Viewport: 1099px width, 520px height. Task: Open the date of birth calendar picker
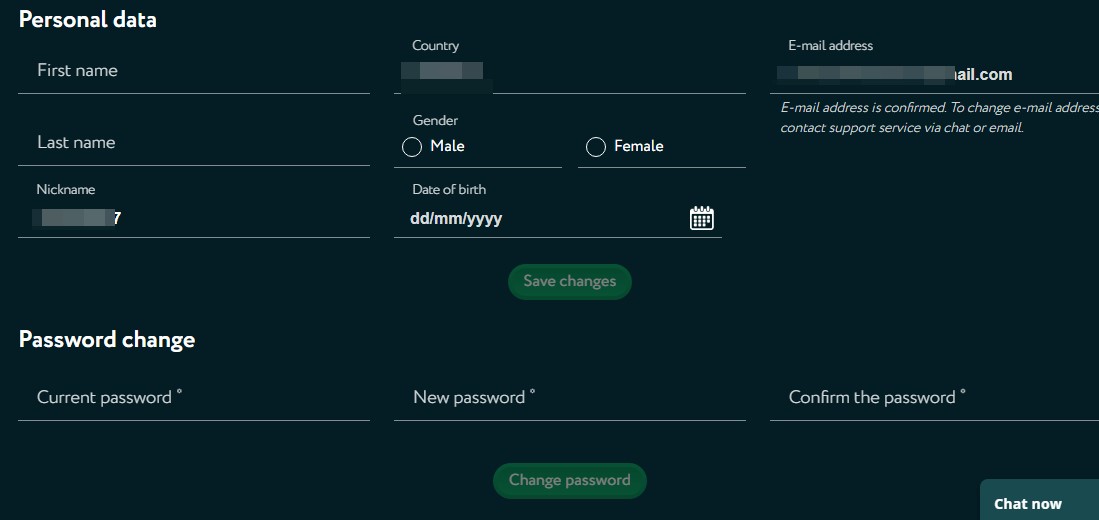coord(702,219)
